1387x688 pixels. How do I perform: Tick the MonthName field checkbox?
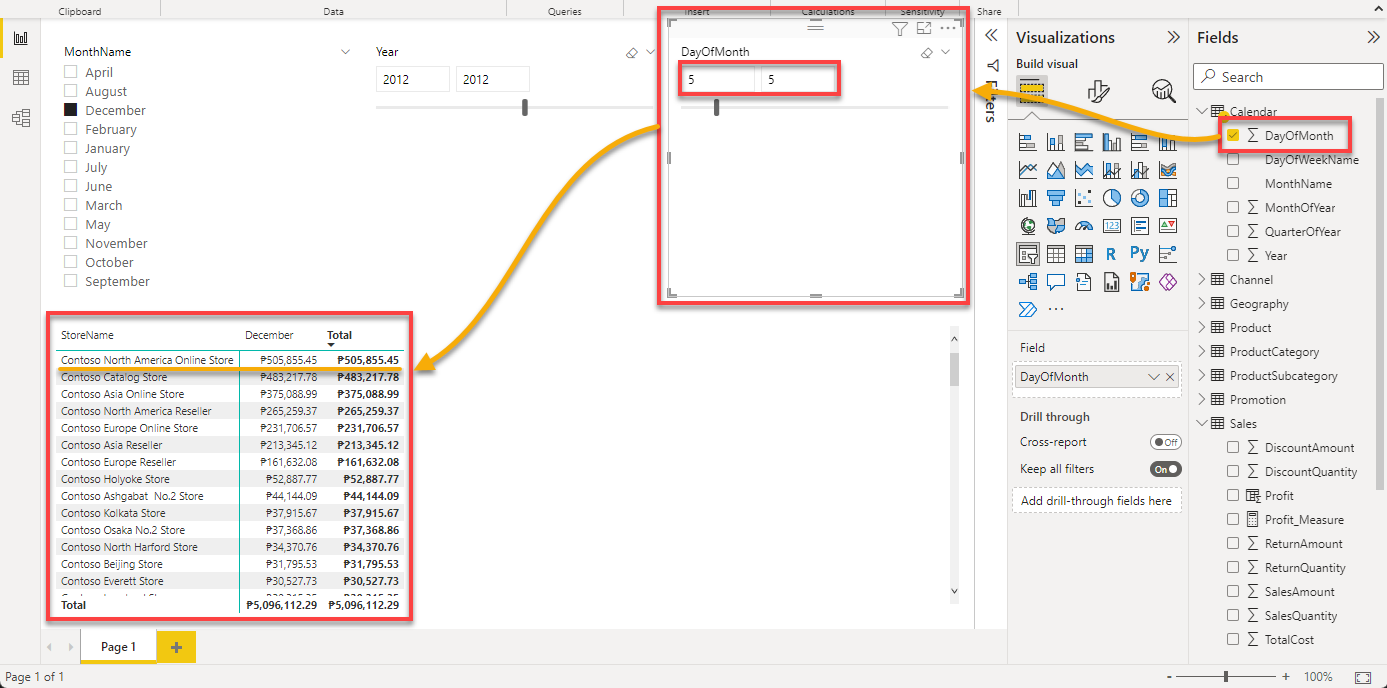pos(1233,183)
